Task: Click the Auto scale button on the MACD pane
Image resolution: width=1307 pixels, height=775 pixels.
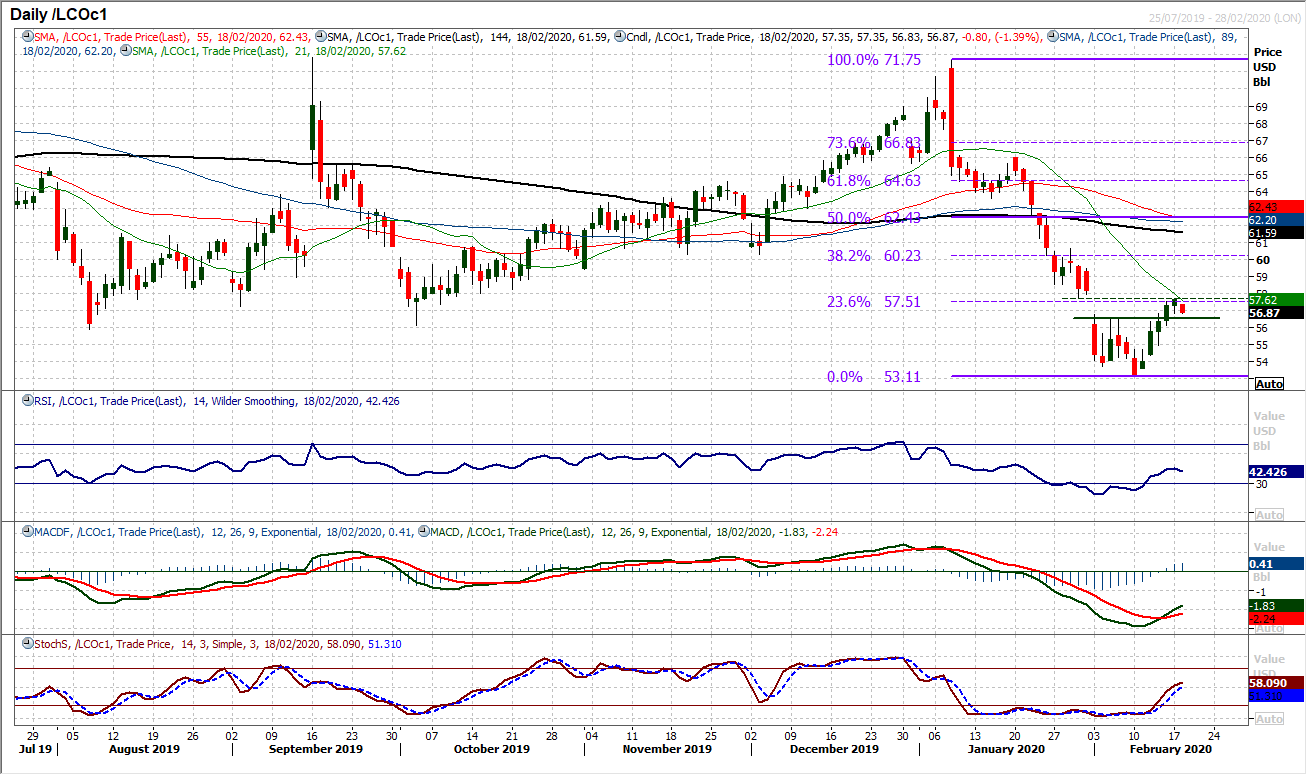Action: 1269,628
